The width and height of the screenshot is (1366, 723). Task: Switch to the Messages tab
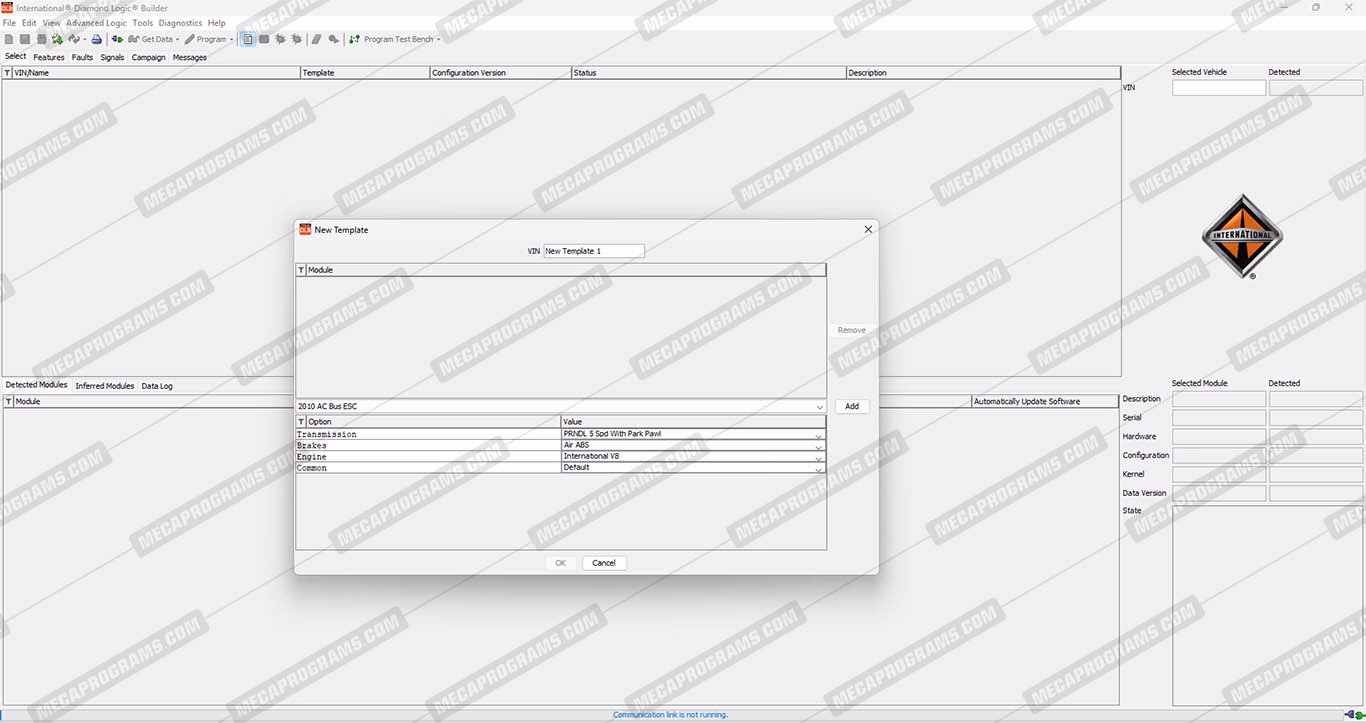tap(190, 57)
